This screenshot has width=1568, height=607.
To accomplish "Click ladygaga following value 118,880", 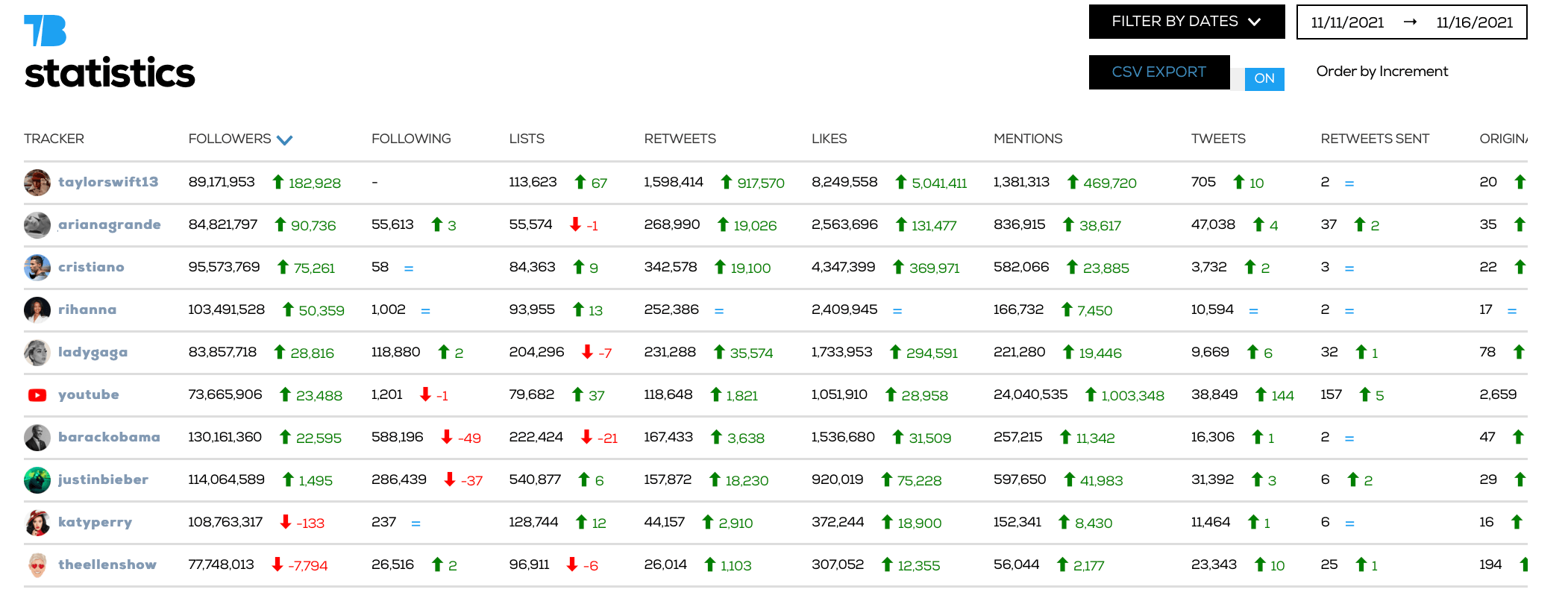I will pyautogui.click(x=396, y=352).
